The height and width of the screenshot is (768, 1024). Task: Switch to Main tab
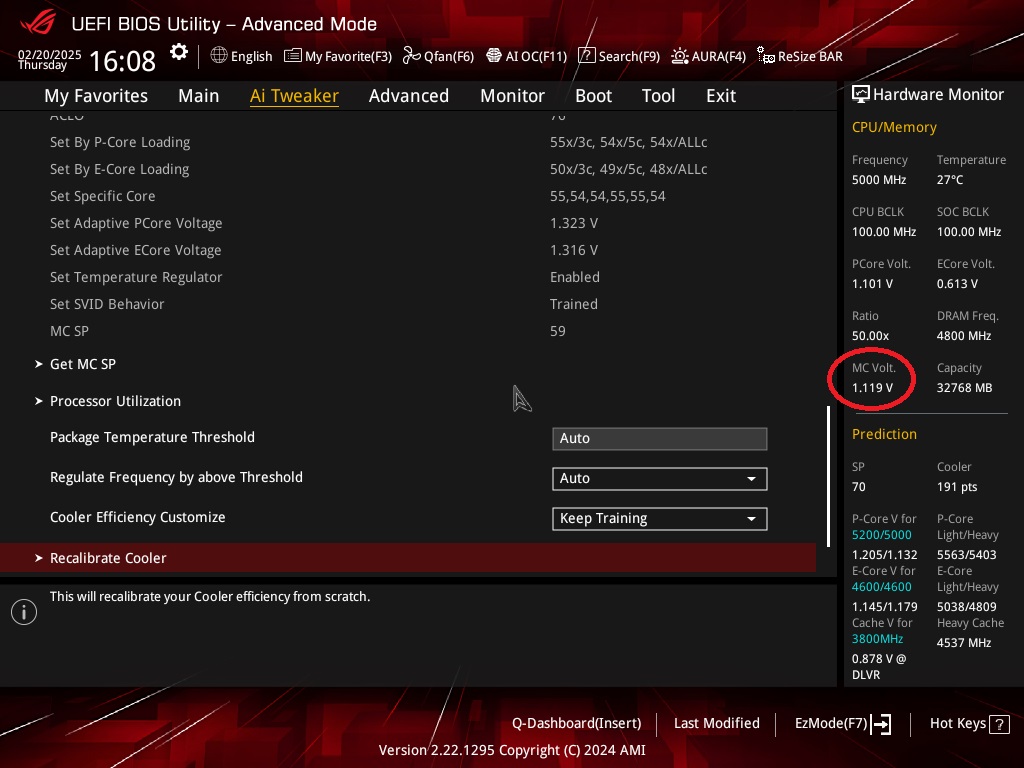coord(199,95)
